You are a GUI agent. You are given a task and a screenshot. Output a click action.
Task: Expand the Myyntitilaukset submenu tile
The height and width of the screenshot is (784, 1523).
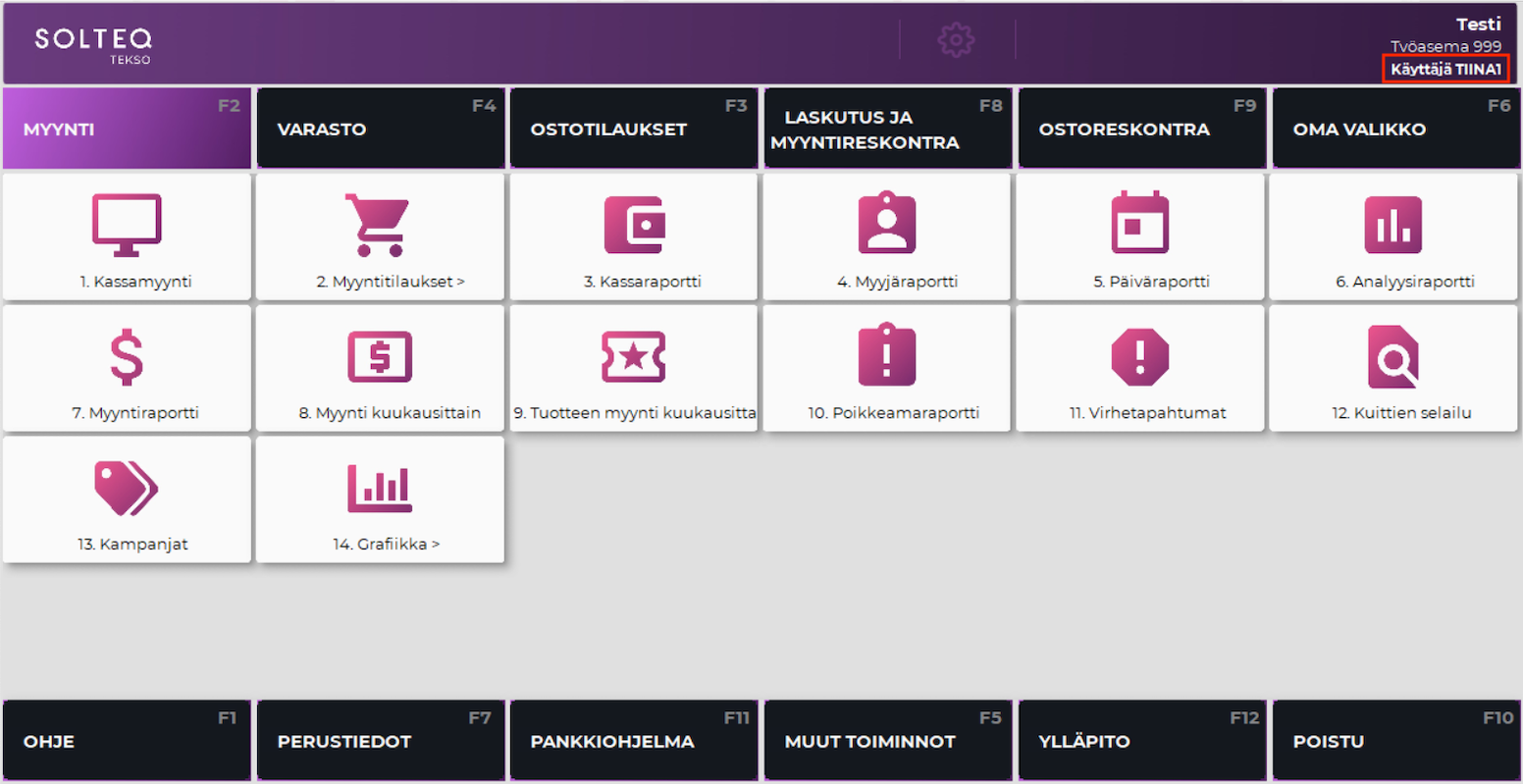[x=380, y=237]
